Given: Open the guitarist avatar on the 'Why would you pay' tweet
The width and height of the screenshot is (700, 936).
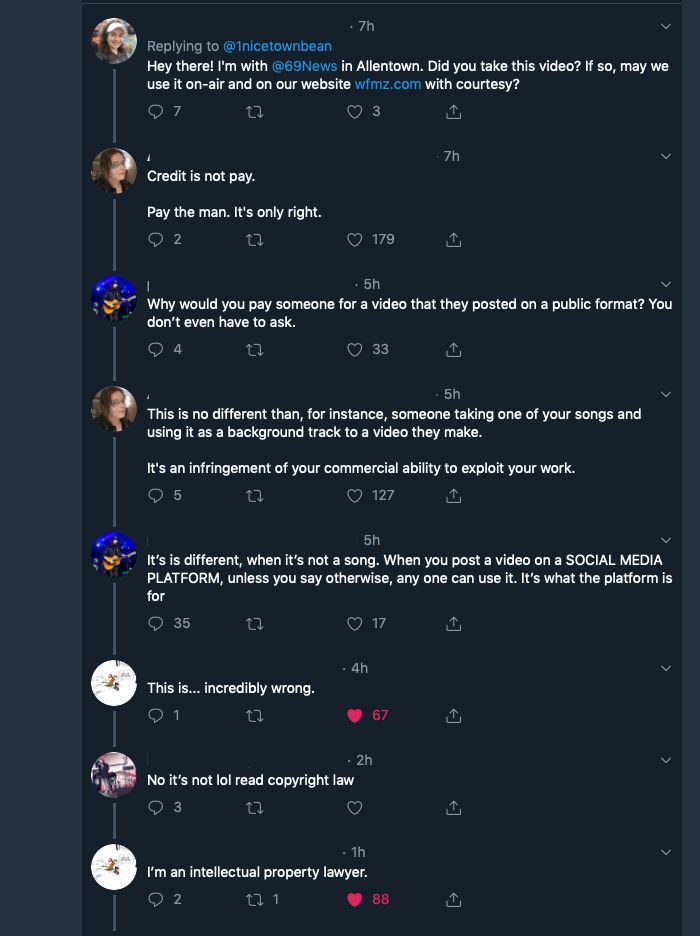Looking at the screenshot, I should tap(114, 298).
